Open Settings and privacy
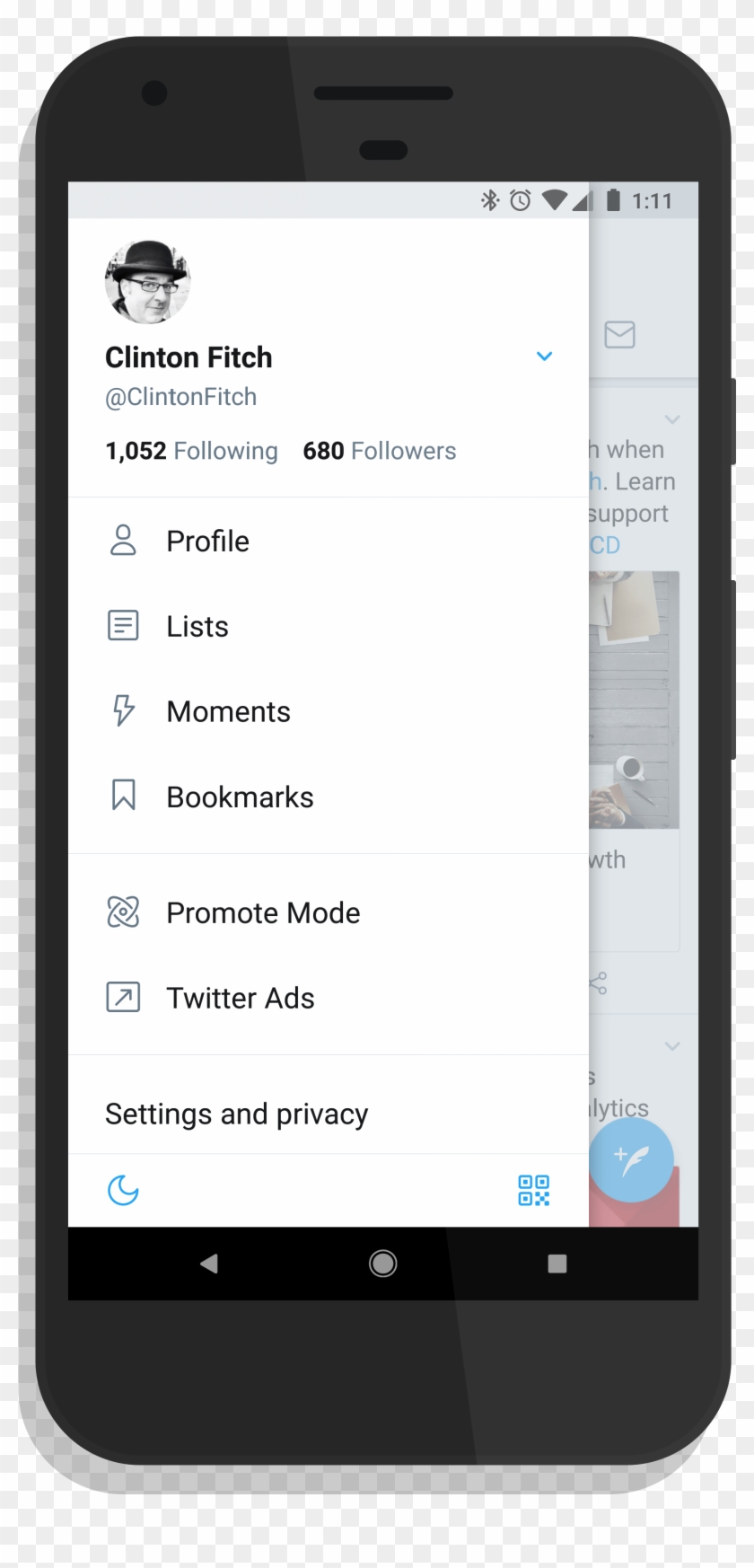 point(236,1114)
